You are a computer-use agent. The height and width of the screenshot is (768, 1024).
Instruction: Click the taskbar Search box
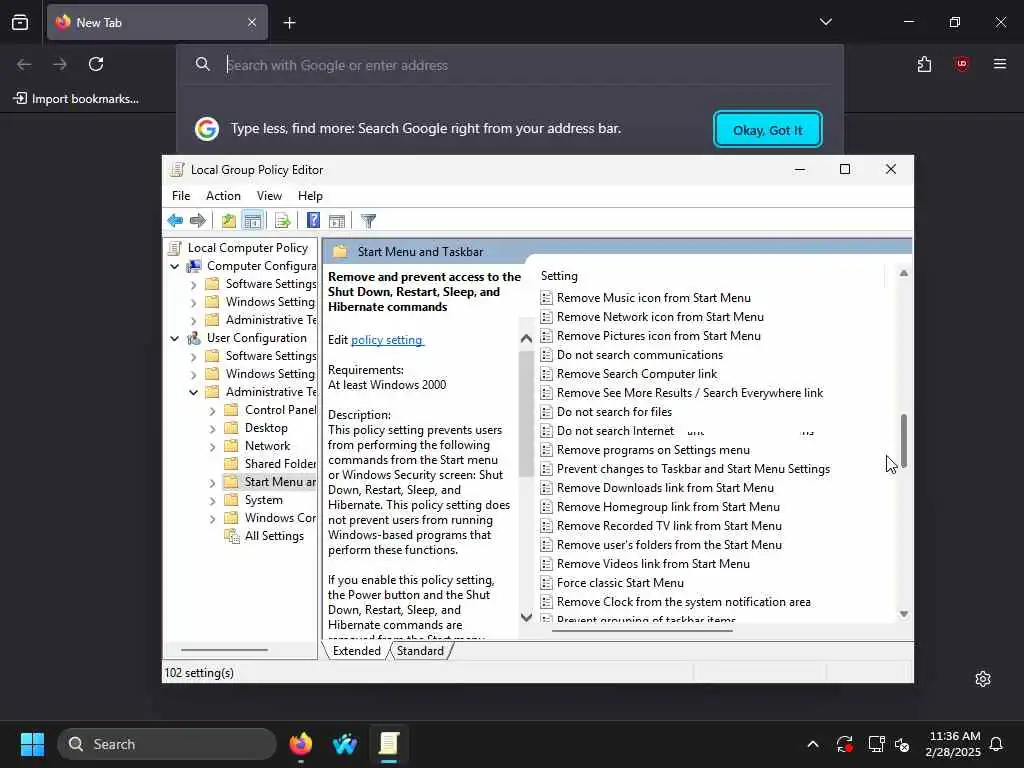[x=167, y=744]
